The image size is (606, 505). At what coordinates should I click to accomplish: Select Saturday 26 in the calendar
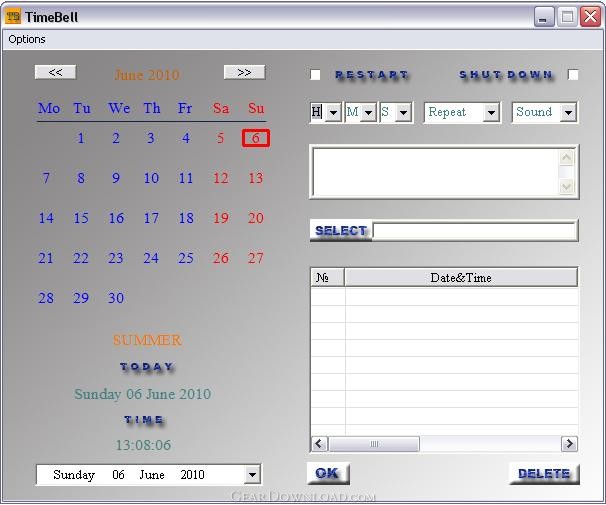click(221, 258)
